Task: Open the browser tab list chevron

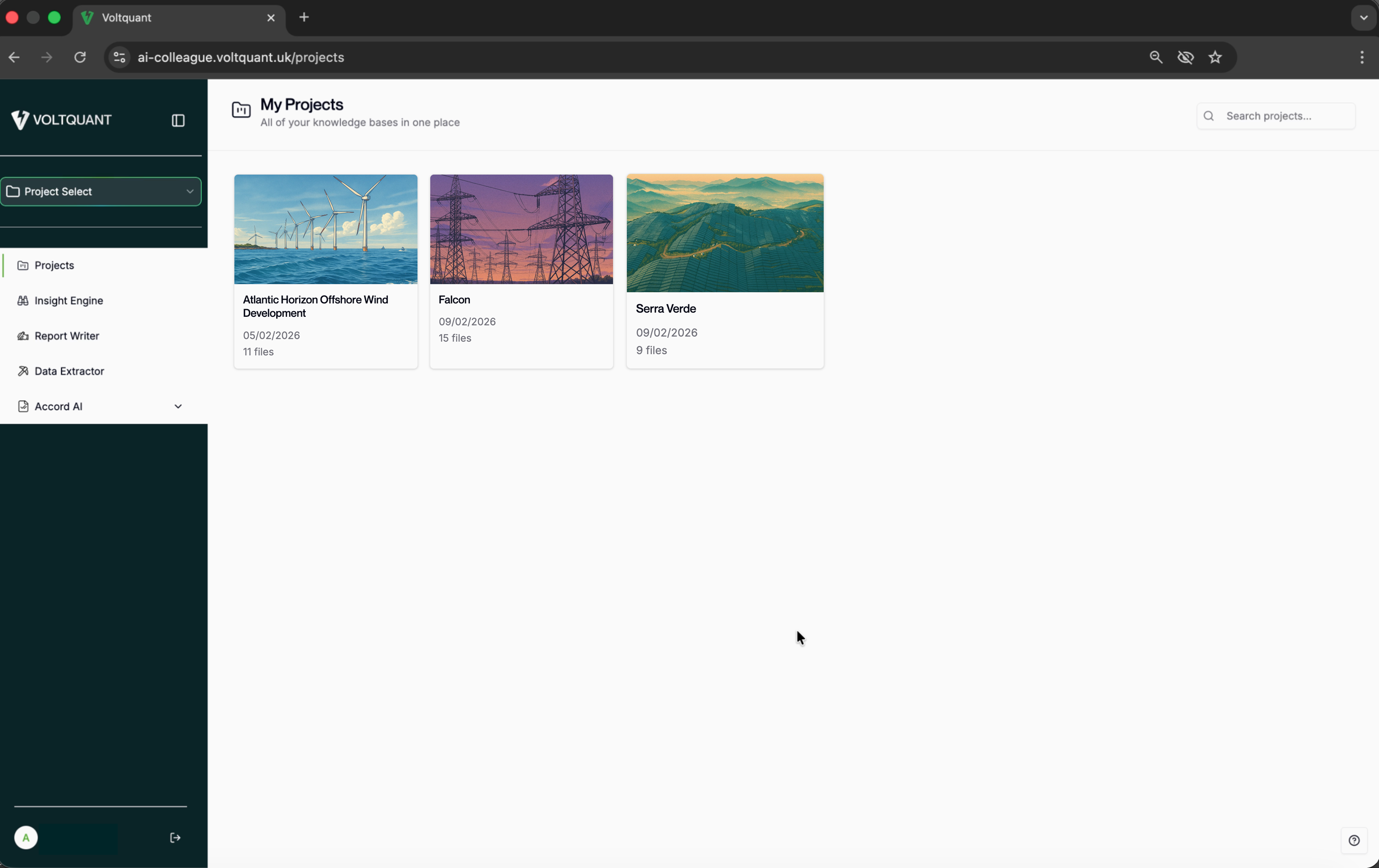Action: (x=1363, y=17)
